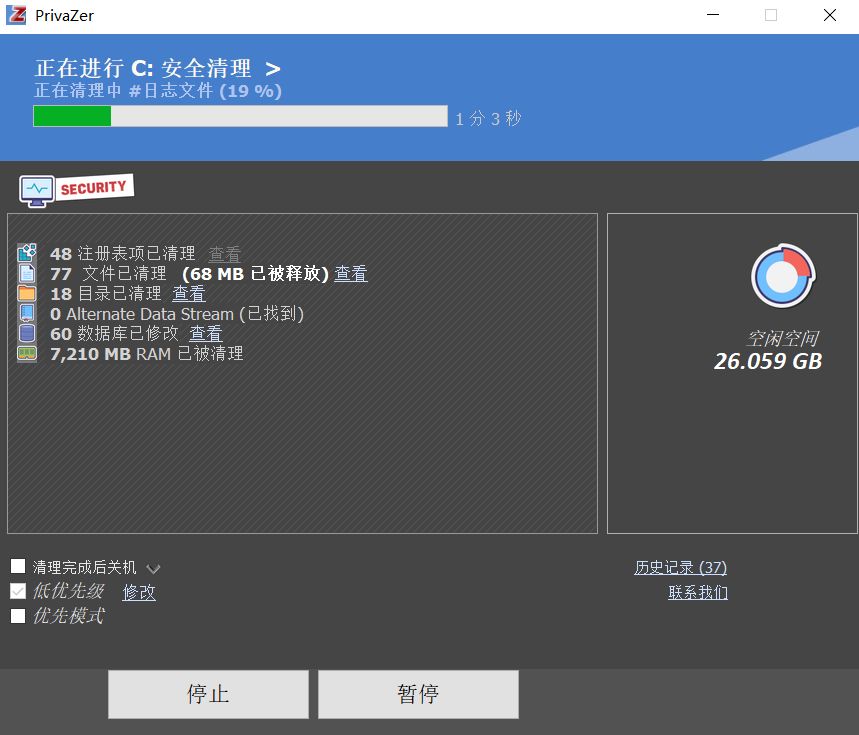Click the > arrow after 安全清理

(x=273, y=69)
